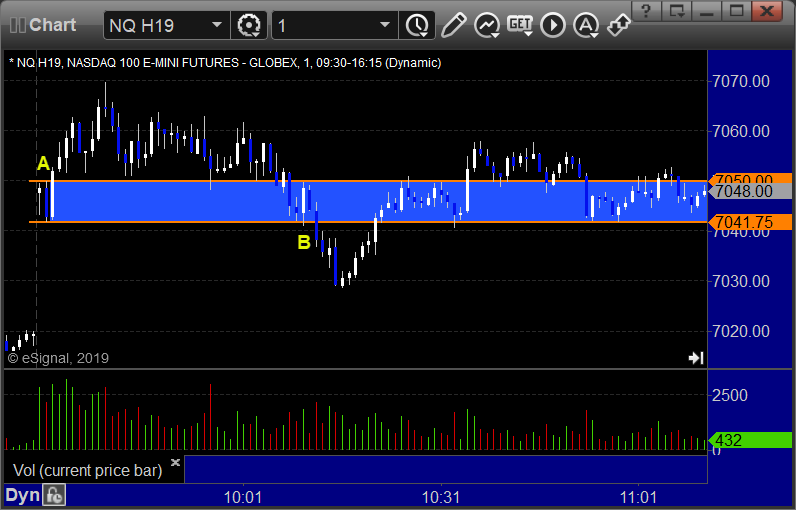Minimize the chart window
Image resolution: width=796 pixels, height=510 pixels.
click(x=707, y=11)
